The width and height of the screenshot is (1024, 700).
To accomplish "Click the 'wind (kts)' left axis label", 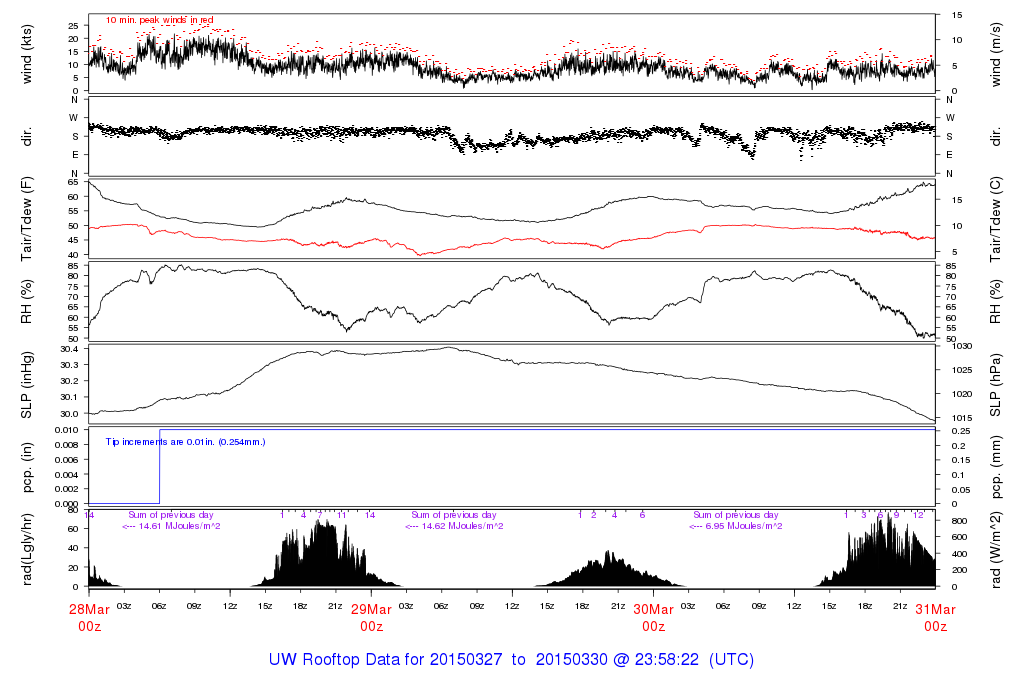I will [28, 54].
